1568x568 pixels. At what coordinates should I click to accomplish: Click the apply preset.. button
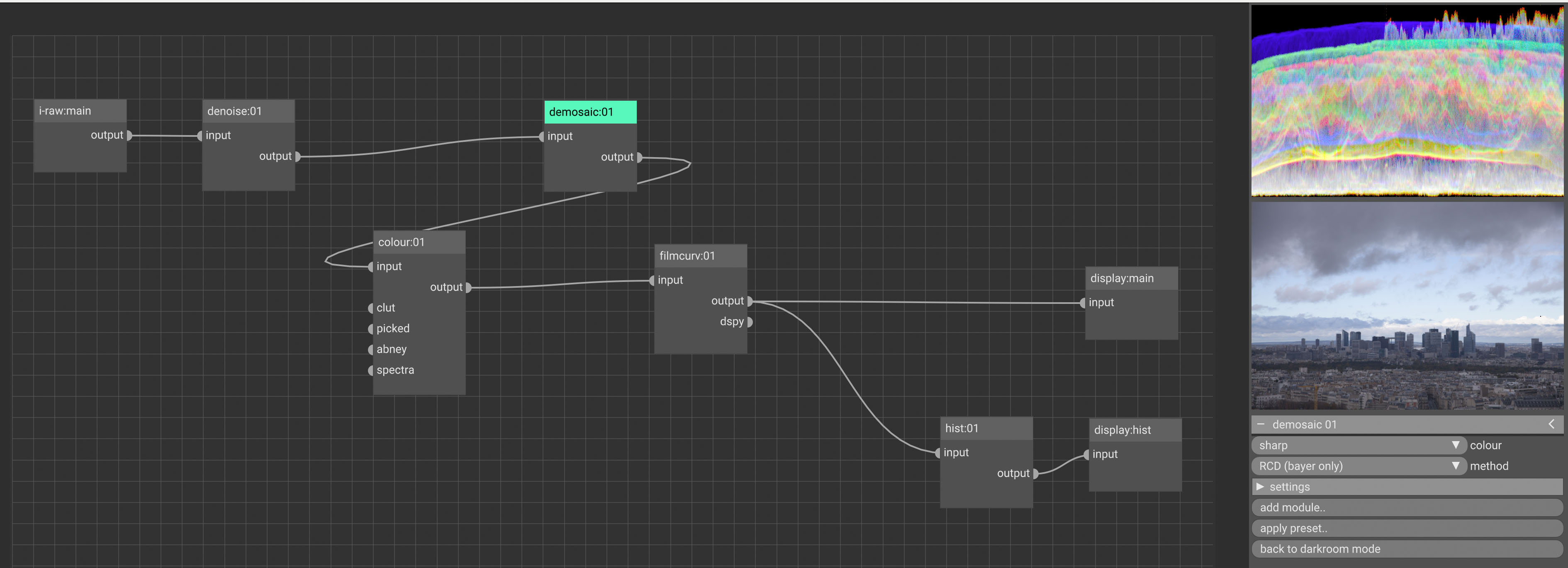(1406, 528)
